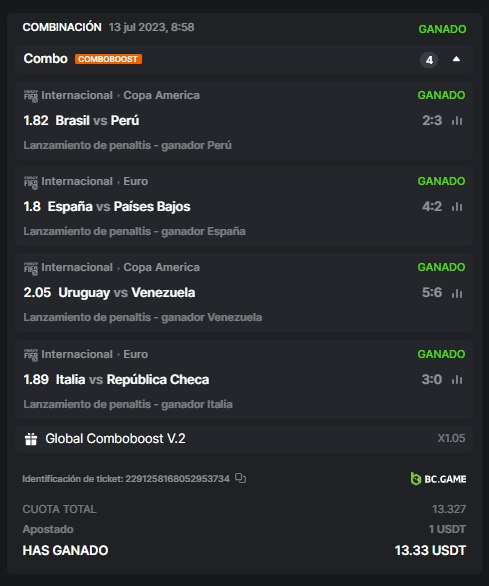Click the Penalty FIFA icon on Brasil row

click(x=31, y=96)
